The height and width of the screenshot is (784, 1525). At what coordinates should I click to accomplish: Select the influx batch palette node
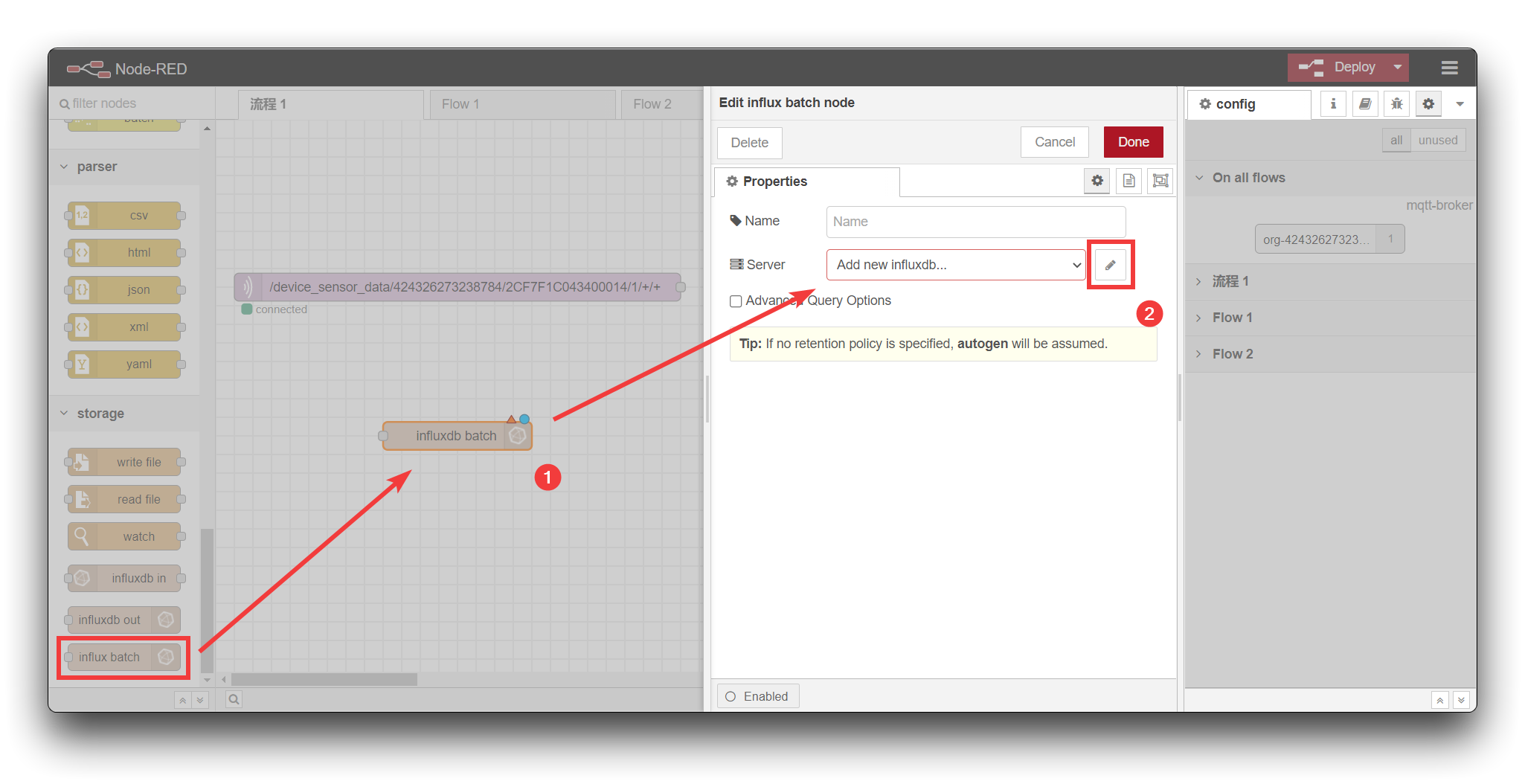123,658
